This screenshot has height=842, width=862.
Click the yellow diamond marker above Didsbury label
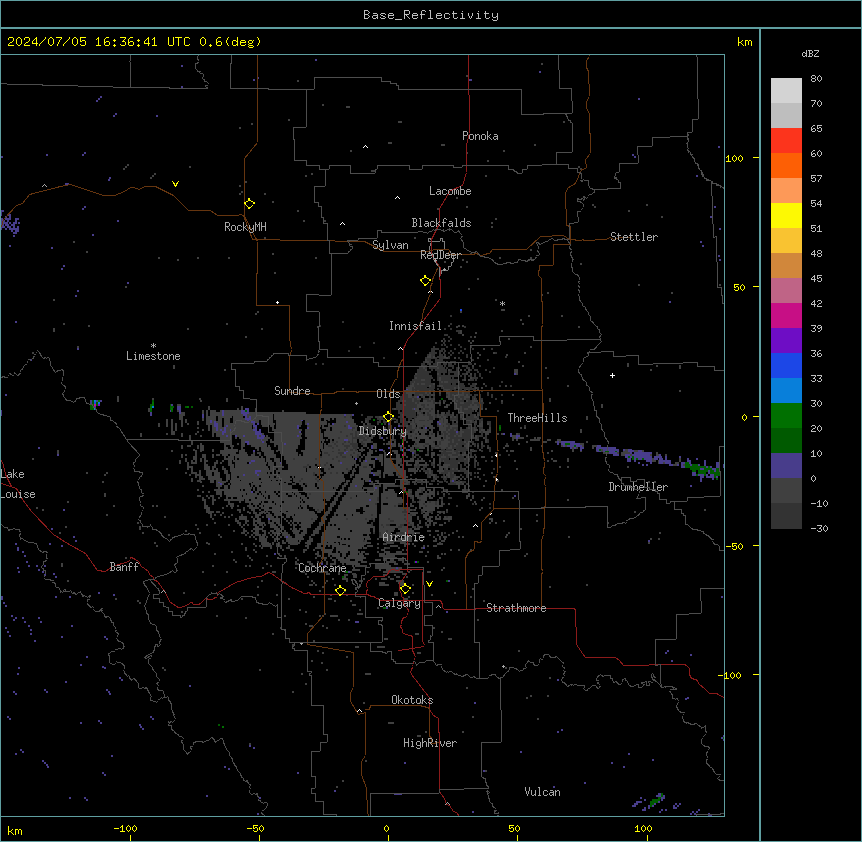pos(388,417)
